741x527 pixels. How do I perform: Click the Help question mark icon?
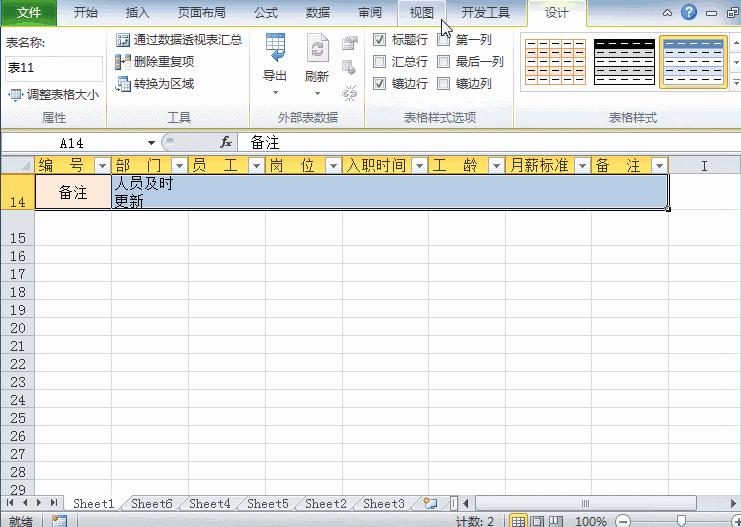pyautogui.click(x=689, y=13)
